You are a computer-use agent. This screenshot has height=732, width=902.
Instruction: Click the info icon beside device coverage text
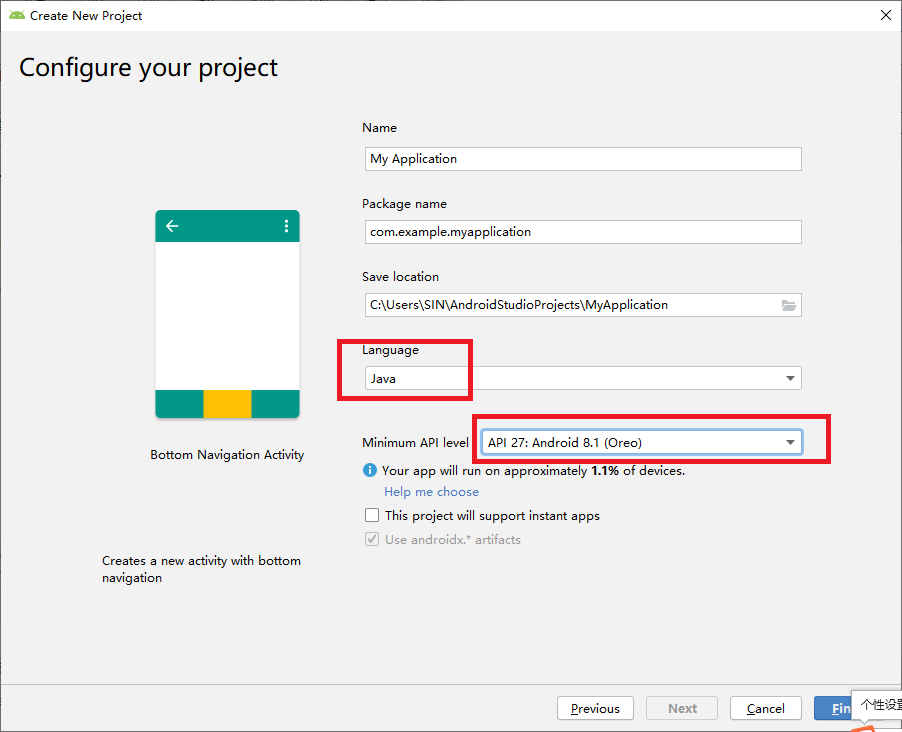[369, 471]
